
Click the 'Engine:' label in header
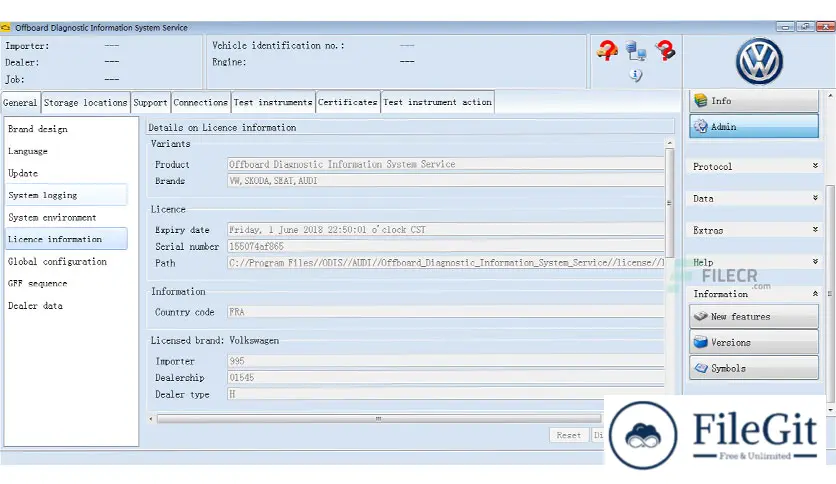click(229, 62)
